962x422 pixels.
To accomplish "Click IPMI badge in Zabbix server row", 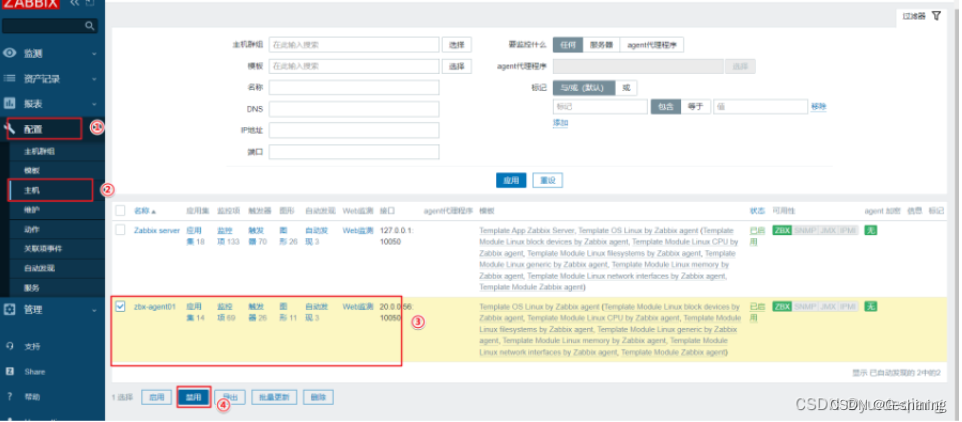I will pyautogui.click(x=848, y=231).
